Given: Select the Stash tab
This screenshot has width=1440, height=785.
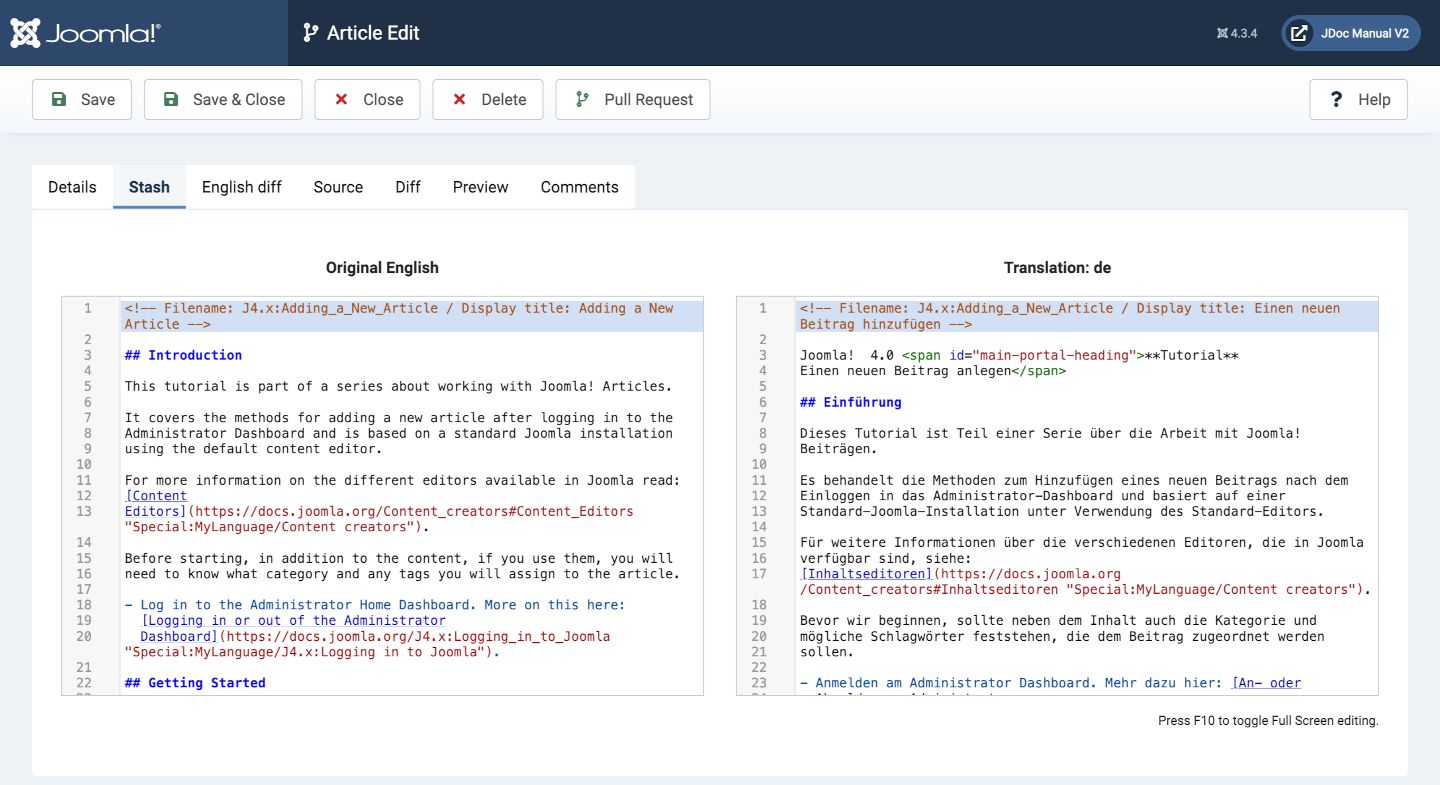Looking at the screenshot, I should (x=149, y=187).
